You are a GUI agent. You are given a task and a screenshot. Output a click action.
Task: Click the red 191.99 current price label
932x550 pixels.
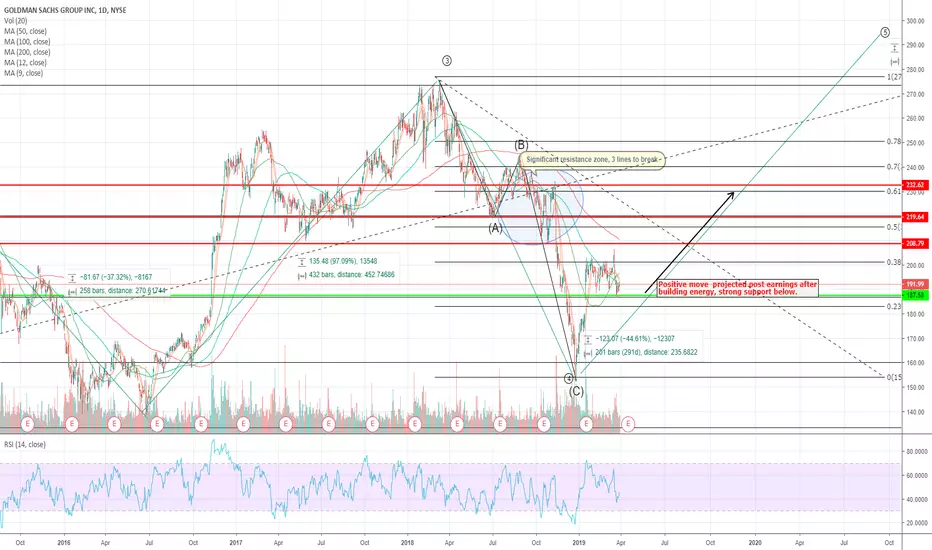coord(915,284)
